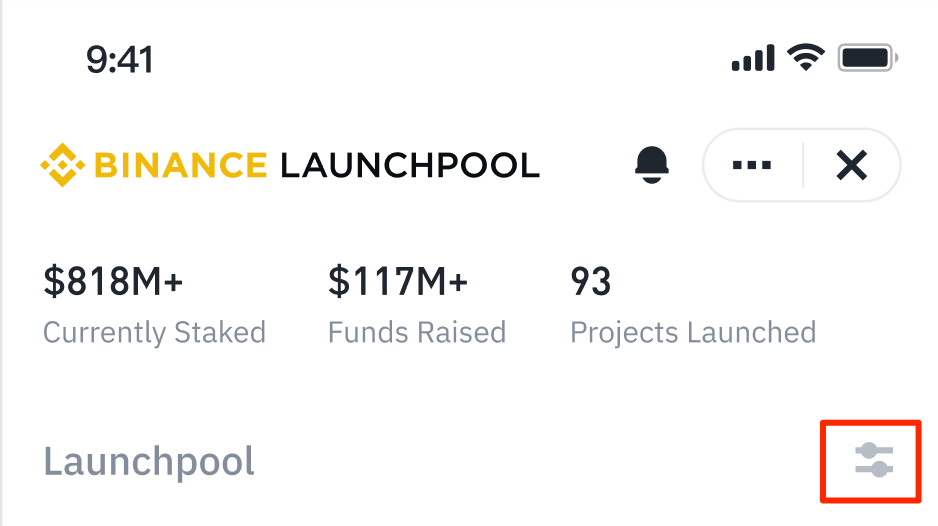The image size is (938, 526).
Task: Tap the Launchpool filter settings icon
Action: pos(873,460)
